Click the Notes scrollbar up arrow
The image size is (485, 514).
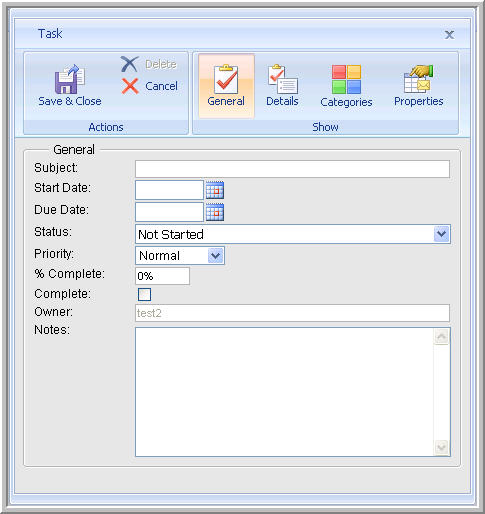pyautogui.click(x=442, y=337)
